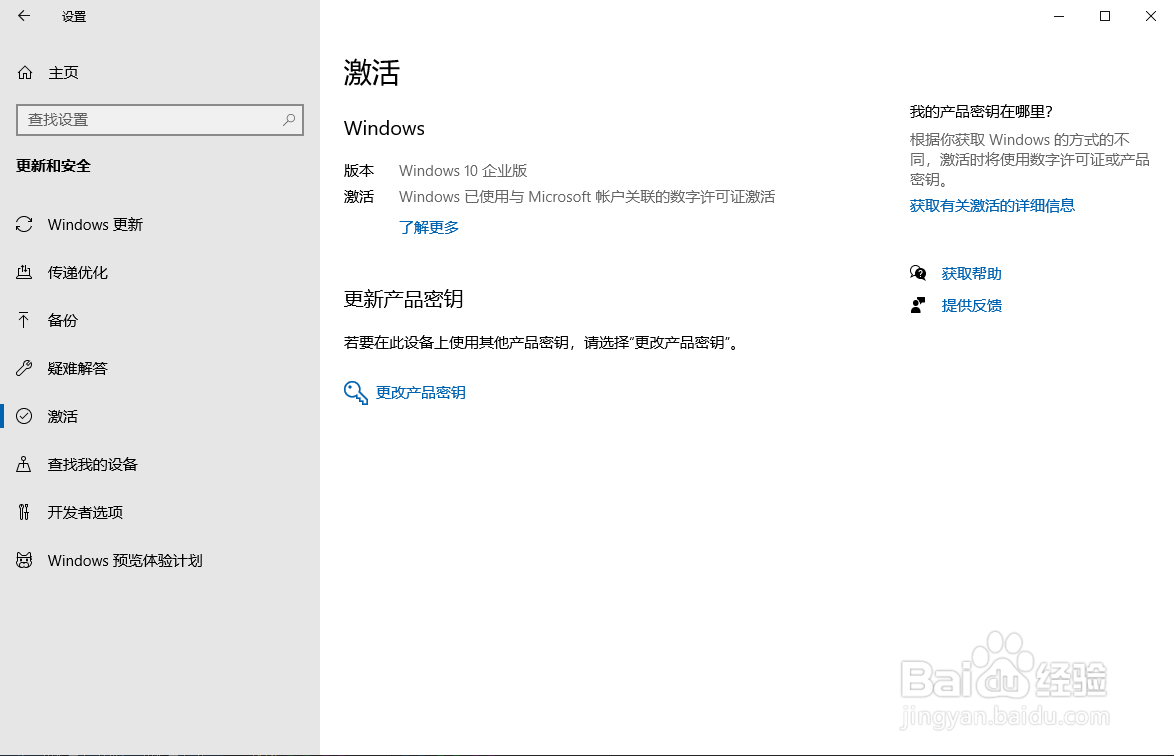The width and height of the screenshot is (1174, 756).
Task: Click the 查找我的设备 person icon
Action: point(24,464)
